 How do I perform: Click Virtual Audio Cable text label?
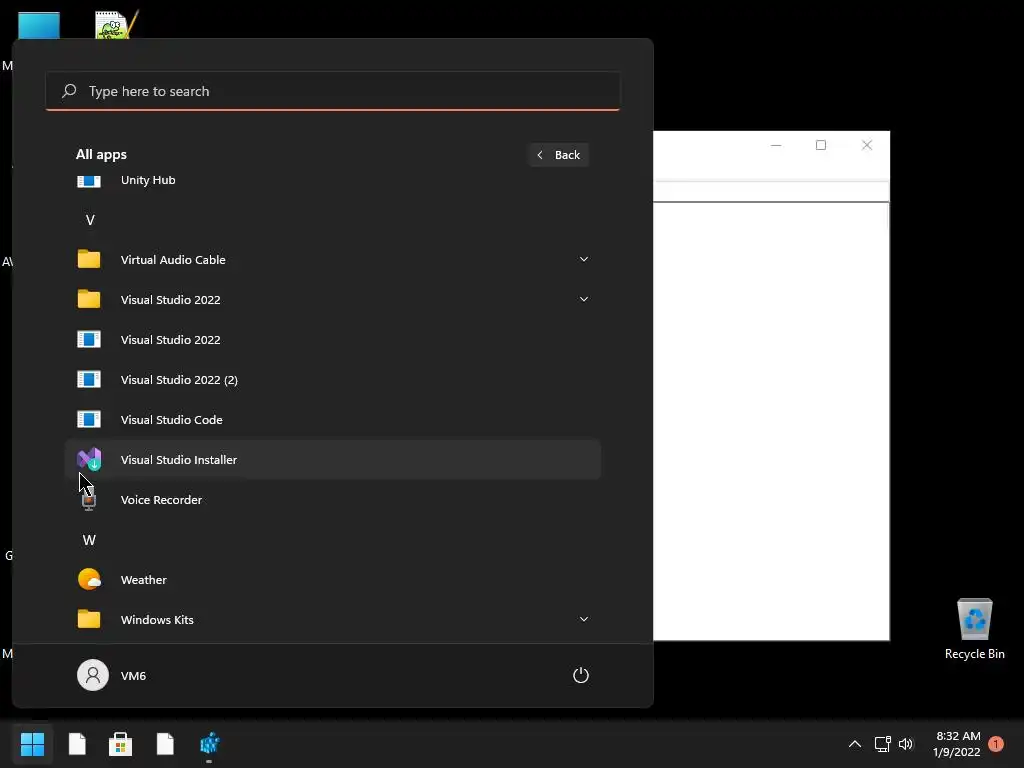(173, 260)
